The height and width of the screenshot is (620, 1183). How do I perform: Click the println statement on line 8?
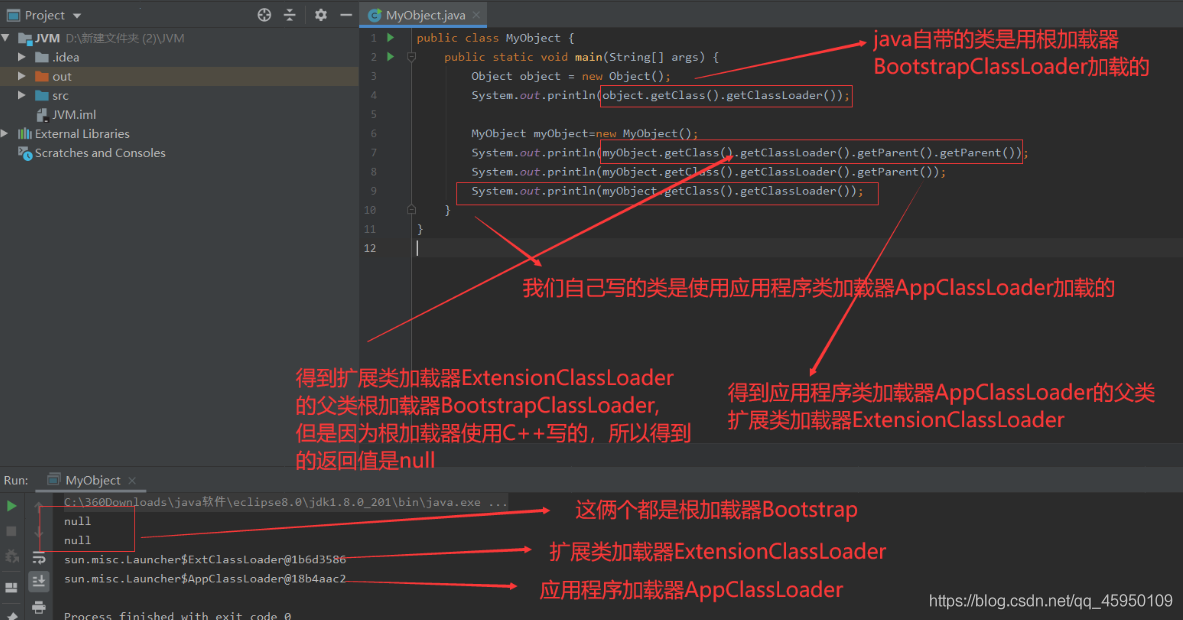pyautogui.click(x=708, y=172)
